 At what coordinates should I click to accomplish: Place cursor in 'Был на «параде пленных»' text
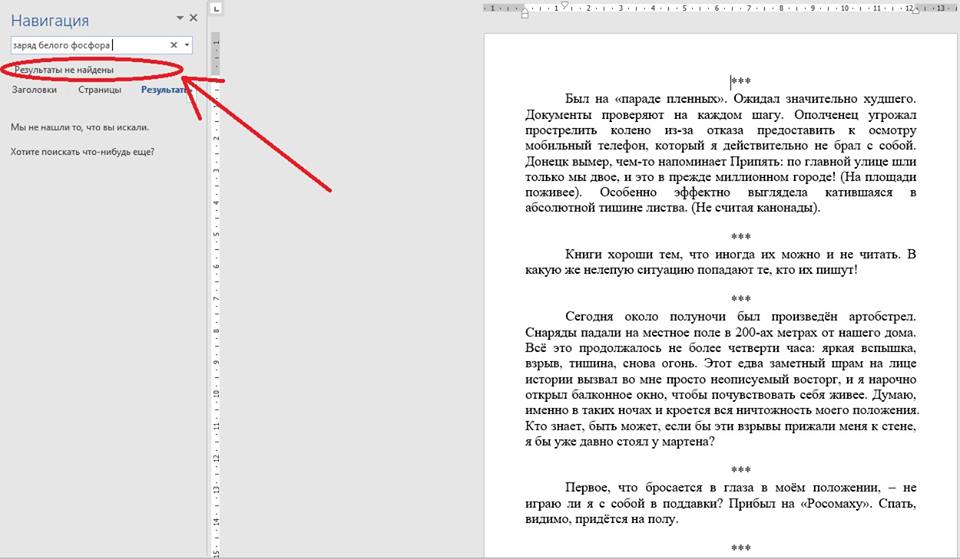click(647, 99)
